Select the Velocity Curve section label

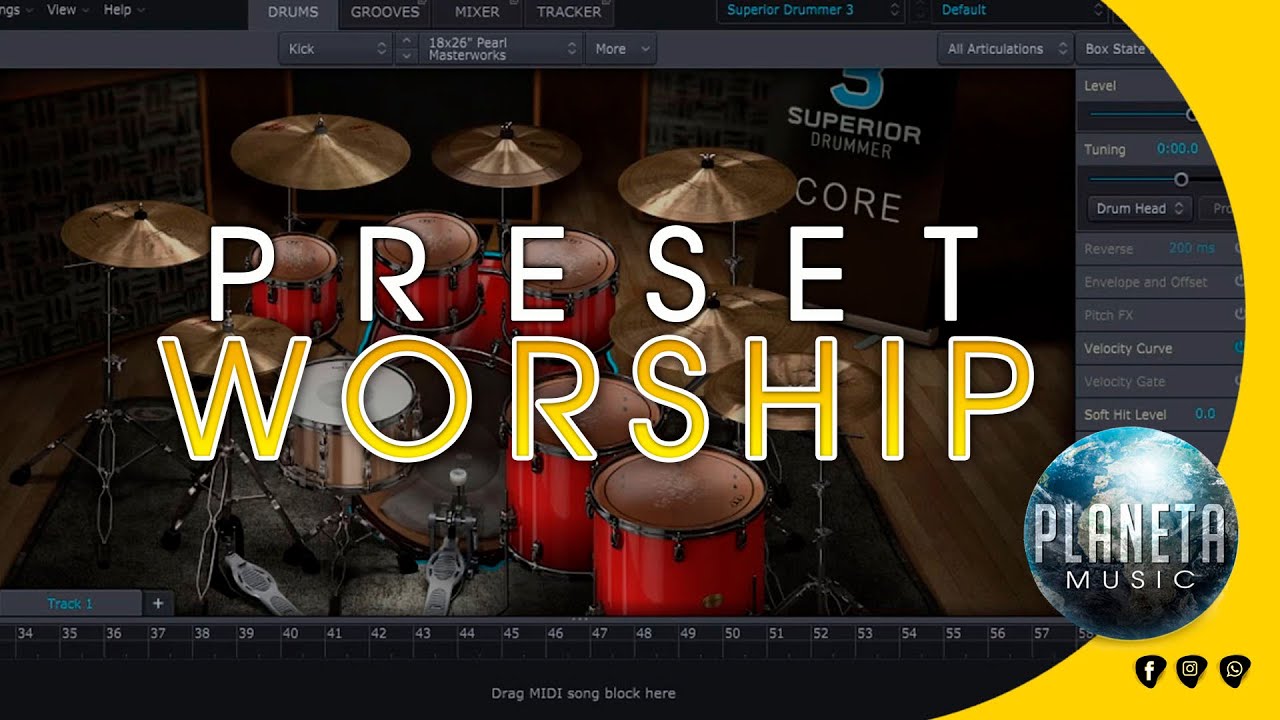(x=1128, y=348)
